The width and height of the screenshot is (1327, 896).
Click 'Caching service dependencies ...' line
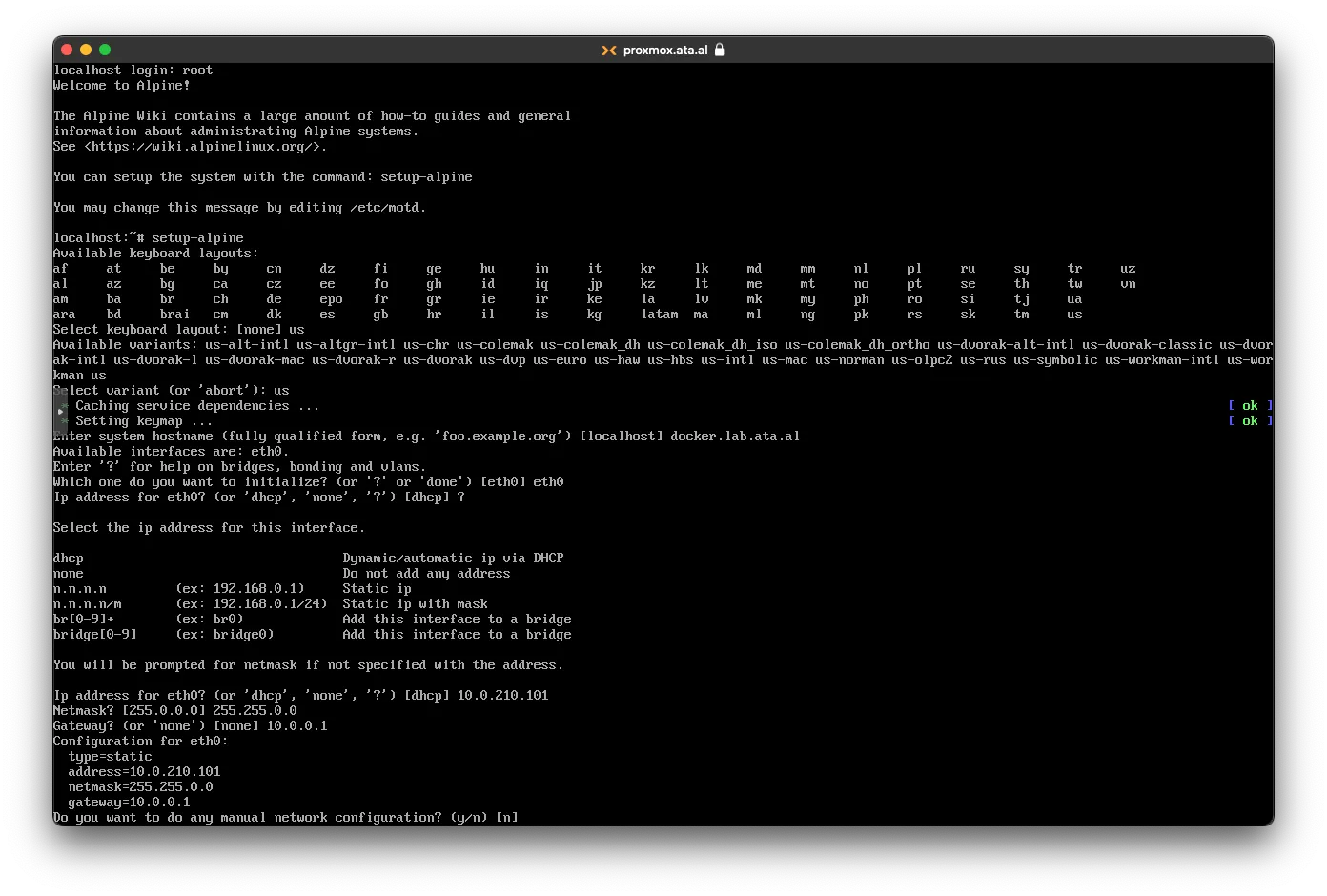click(198, 406)
